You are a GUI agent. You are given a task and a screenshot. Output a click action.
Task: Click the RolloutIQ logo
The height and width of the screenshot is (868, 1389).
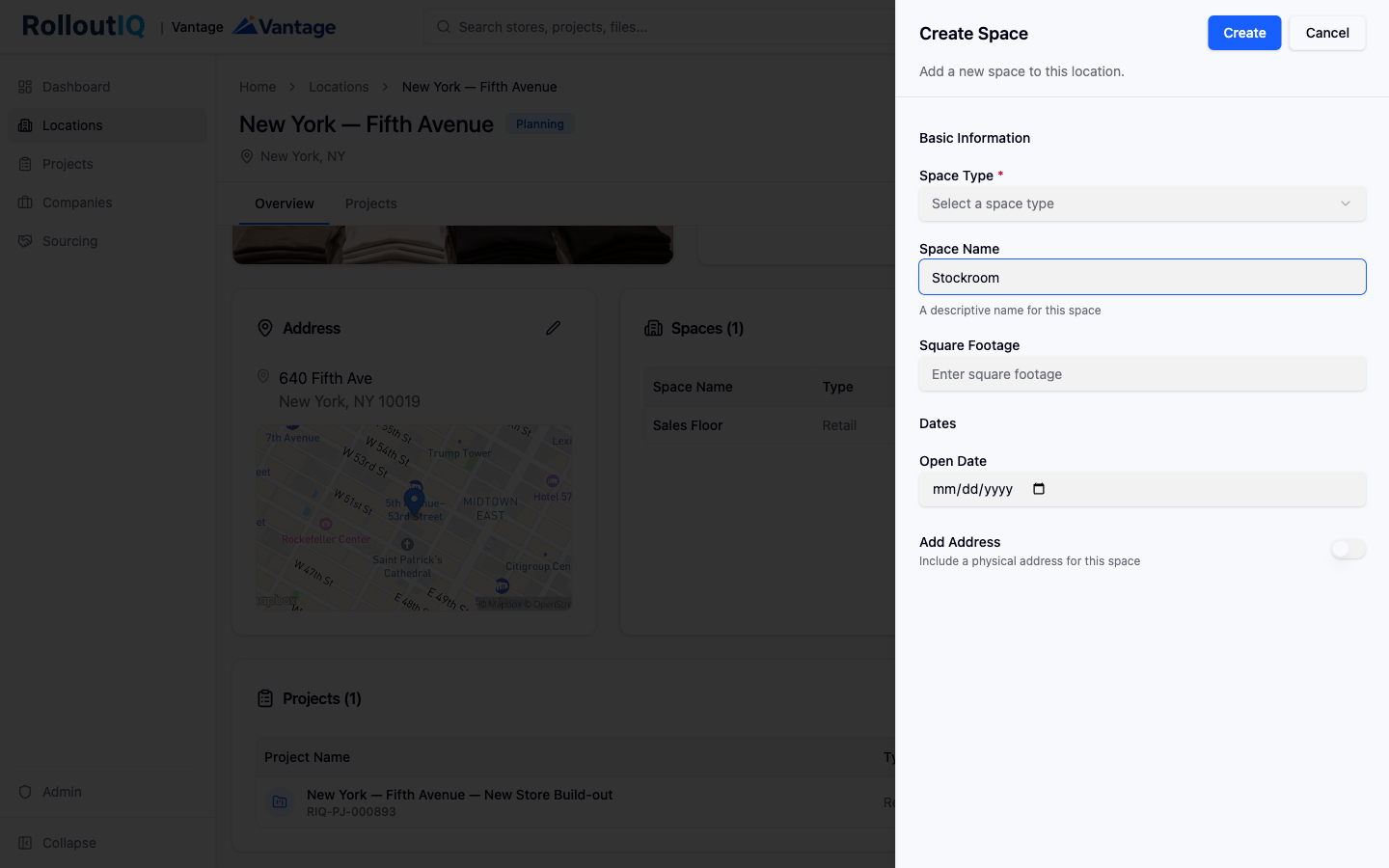[84, 26]
